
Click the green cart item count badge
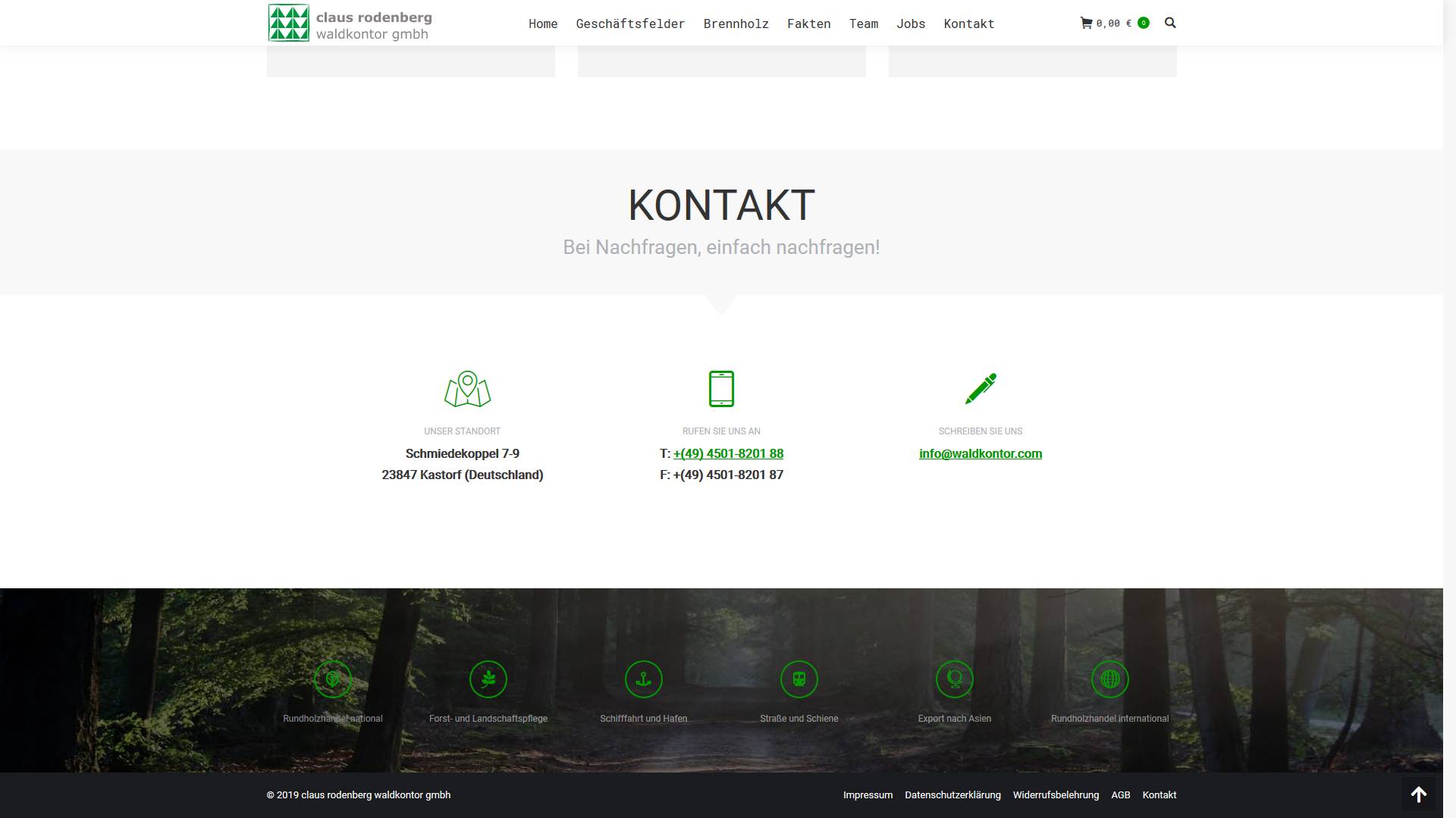(x=1144, y=23)
